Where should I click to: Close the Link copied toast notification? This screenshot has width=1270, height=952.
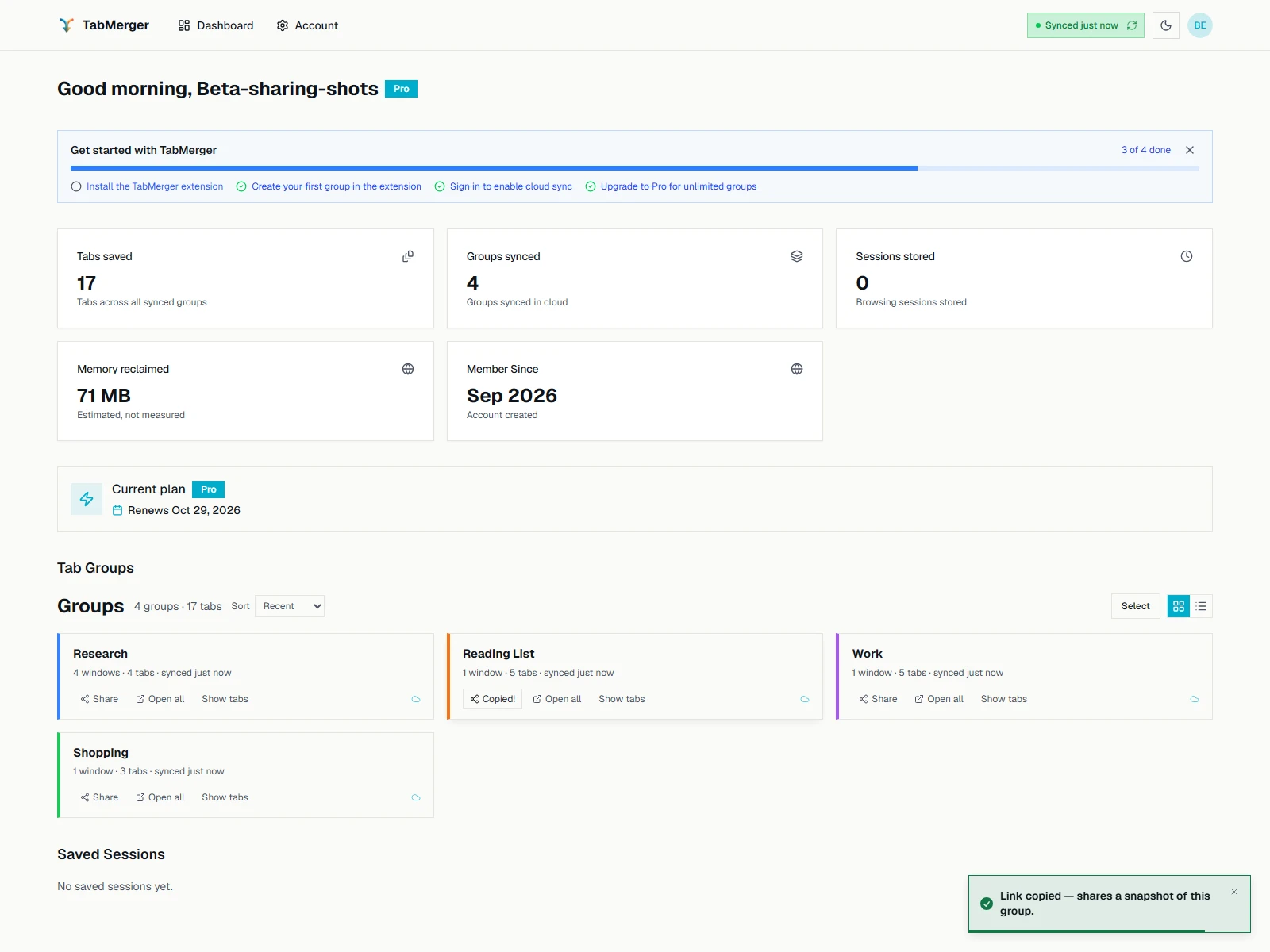point(1234,892)
